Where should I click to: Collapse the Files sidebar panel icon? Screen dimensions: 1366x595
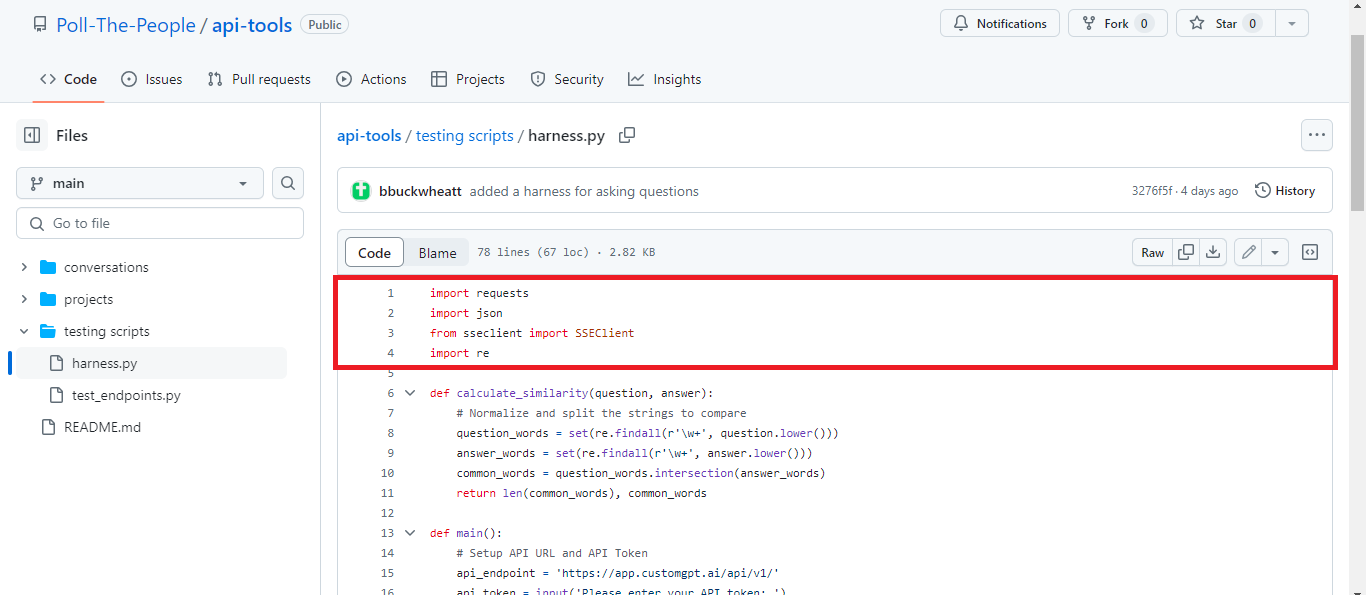(x=31, y=135)
